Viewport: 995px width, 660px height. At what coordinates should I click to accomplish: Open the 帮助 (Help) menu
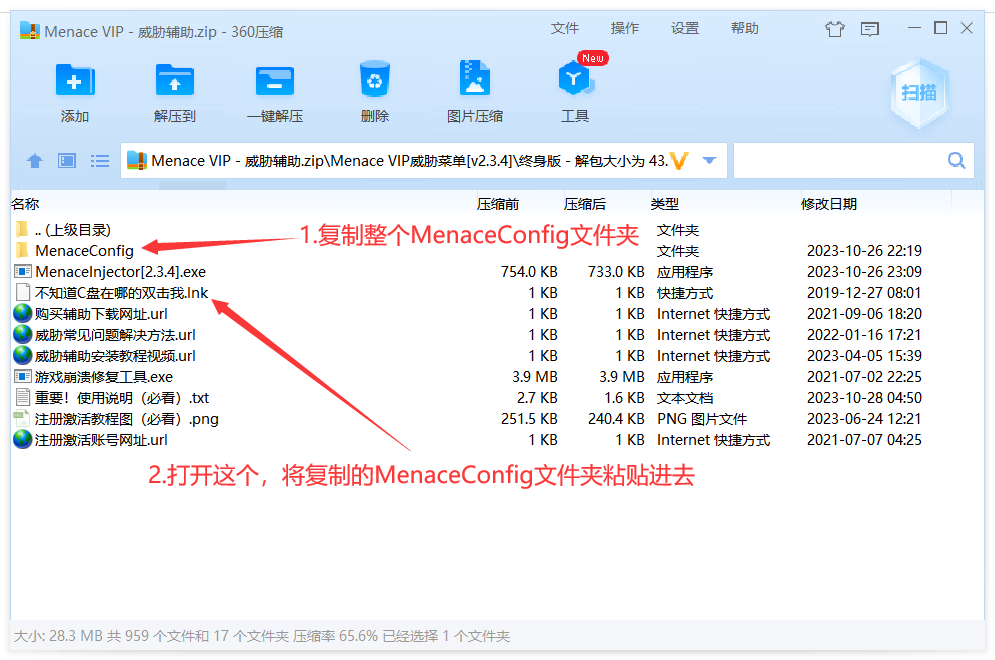[745, 29]
